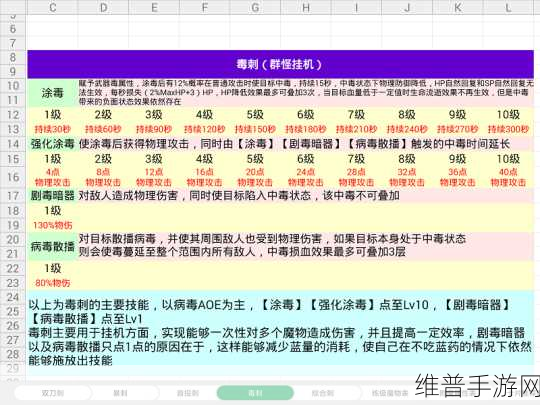Switch to the 暴刺 sheet tab
This screenshot has width=540, height=405.
click(120, 393)
